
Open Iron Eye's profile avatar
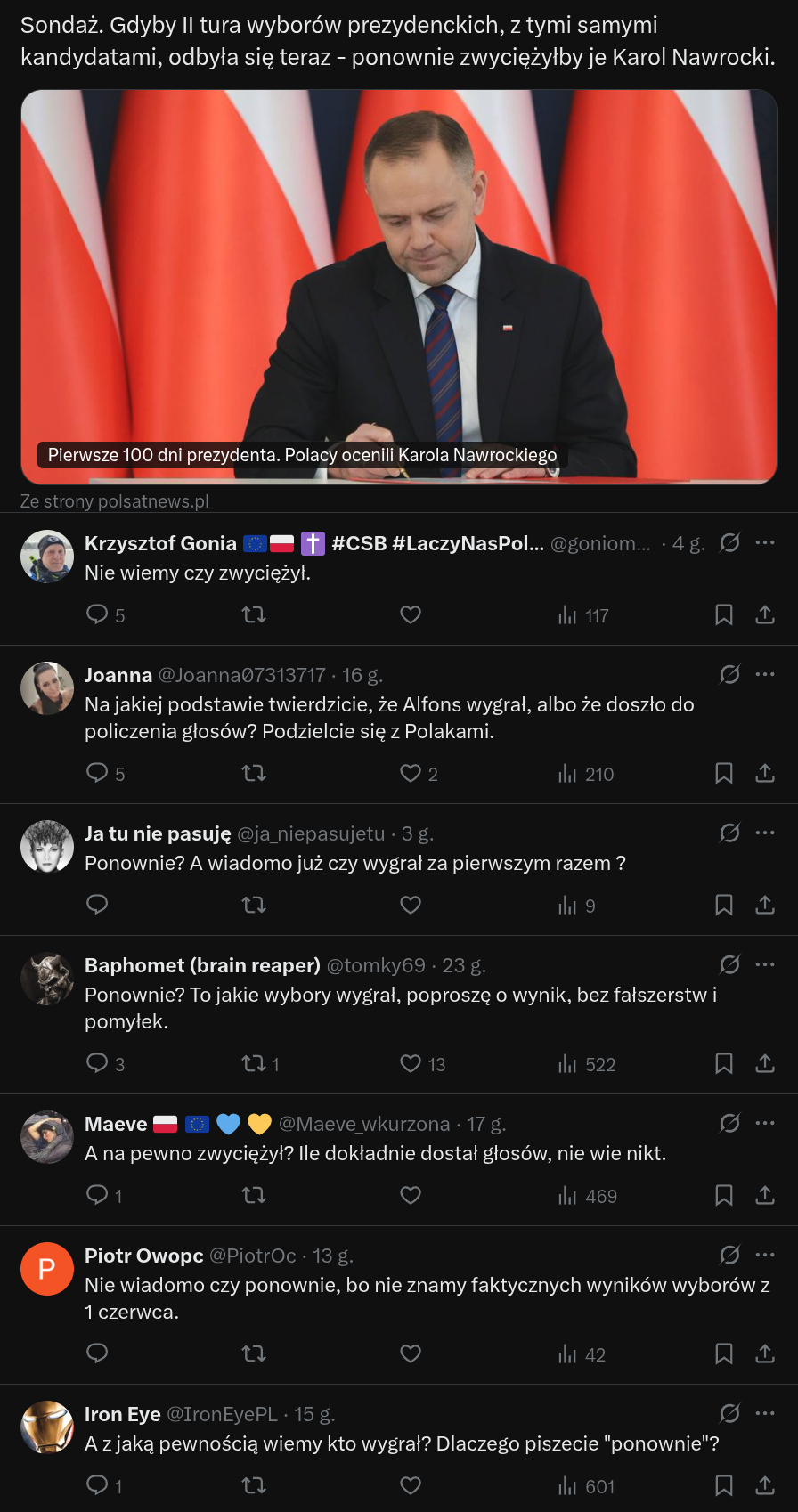coord(47,1427)
